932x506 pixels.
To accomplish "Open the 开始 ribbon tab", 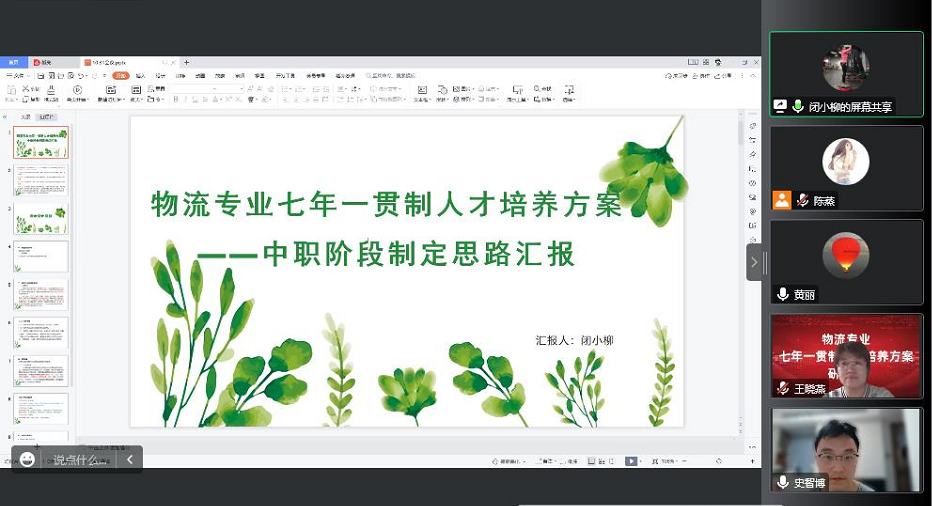I will click(120, 75).
